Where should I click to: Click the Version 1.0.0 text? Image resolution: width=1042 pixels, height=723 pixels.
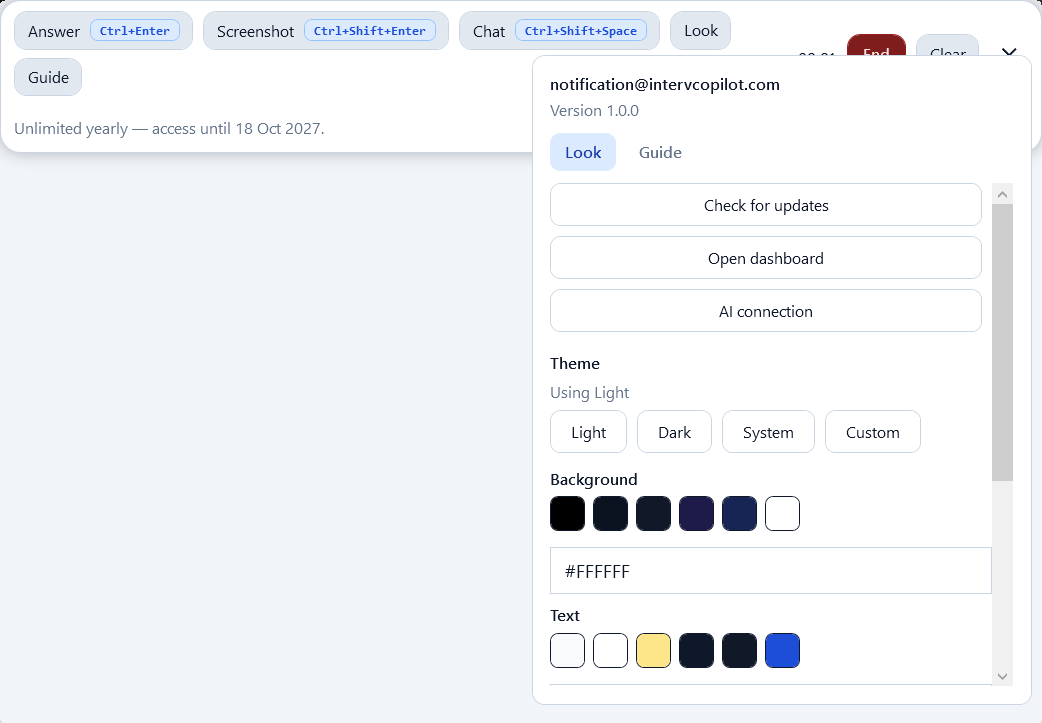click(594, 110)
